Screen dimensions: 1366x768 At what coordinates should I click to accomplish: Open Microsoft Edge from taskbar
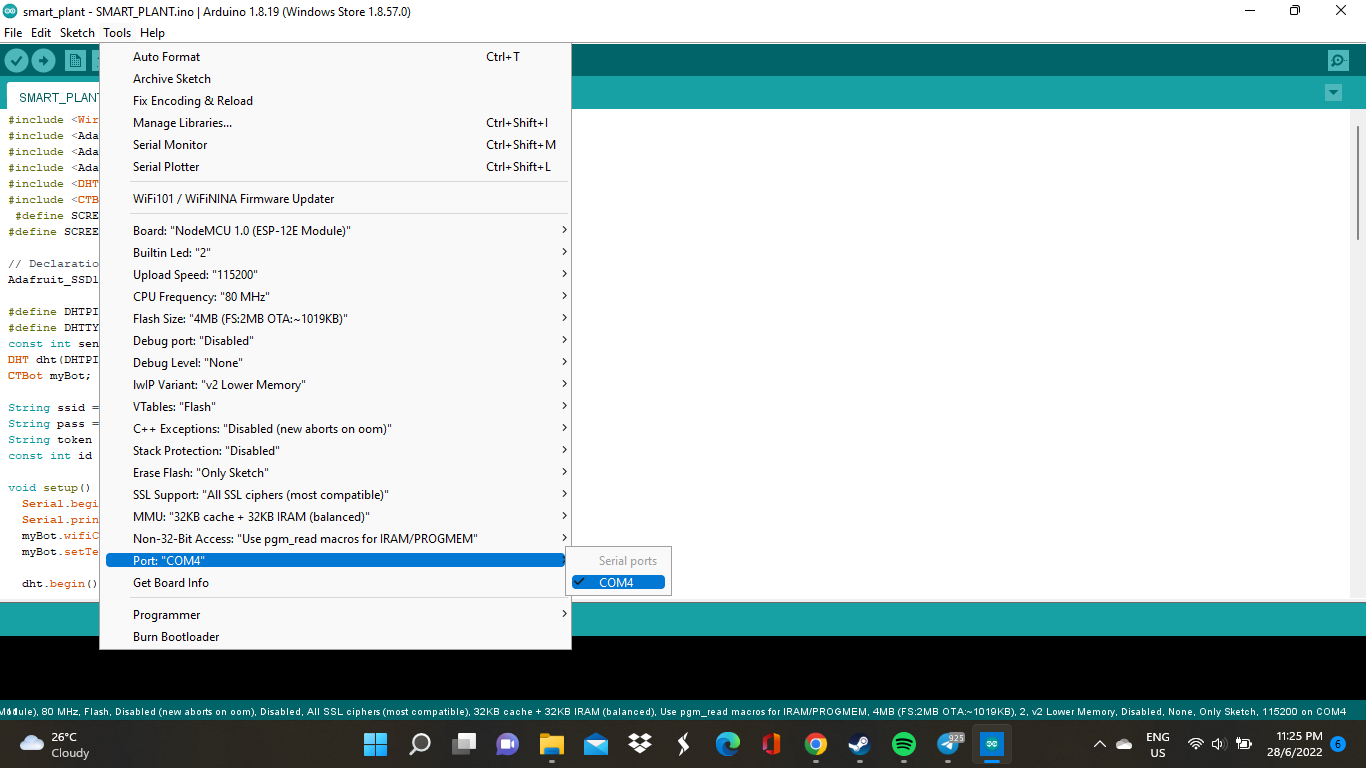click(x=728, y=744)
